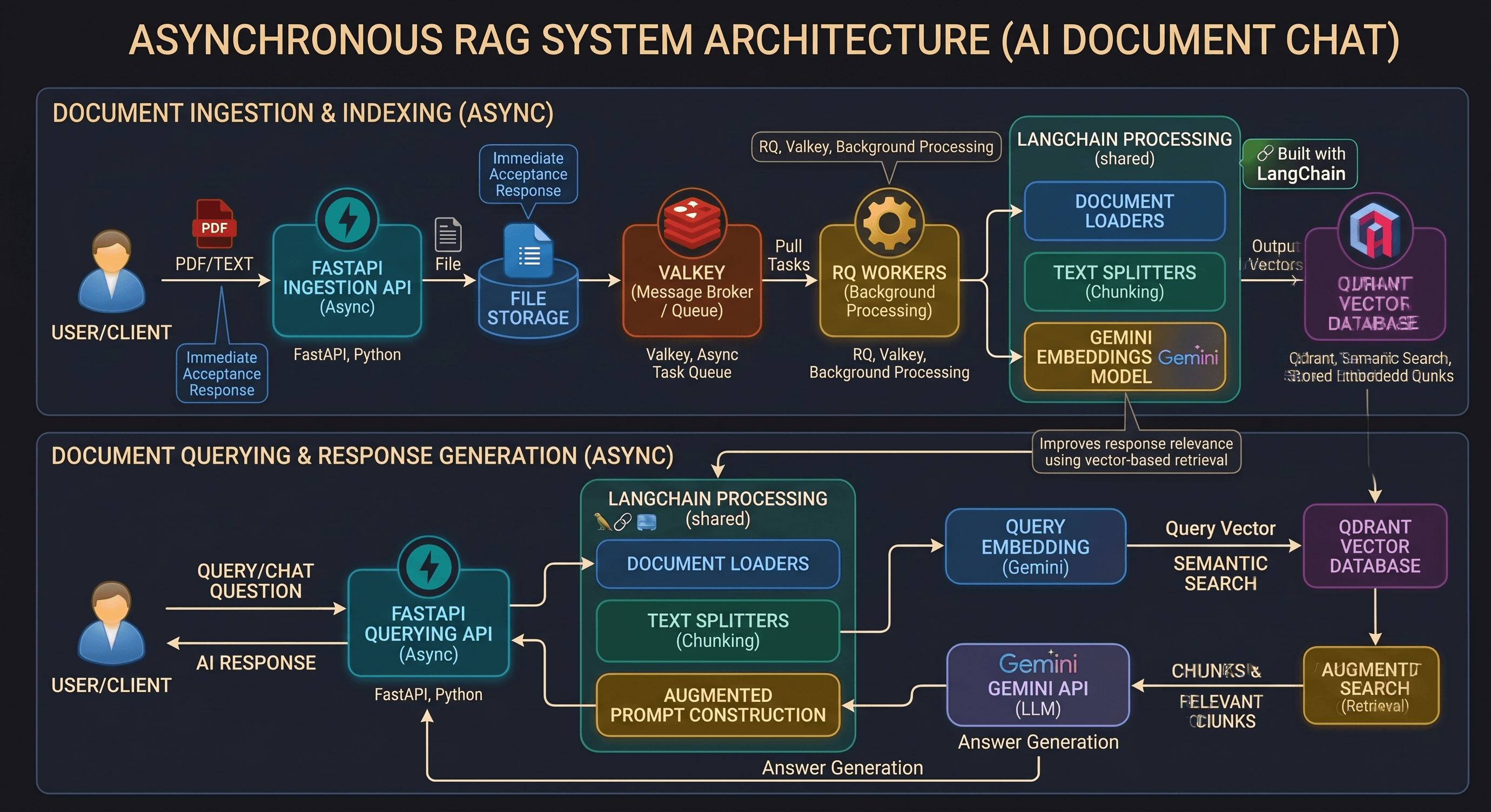Click the Document Ingestion & Indexing (Async) heading

point(303,113)
